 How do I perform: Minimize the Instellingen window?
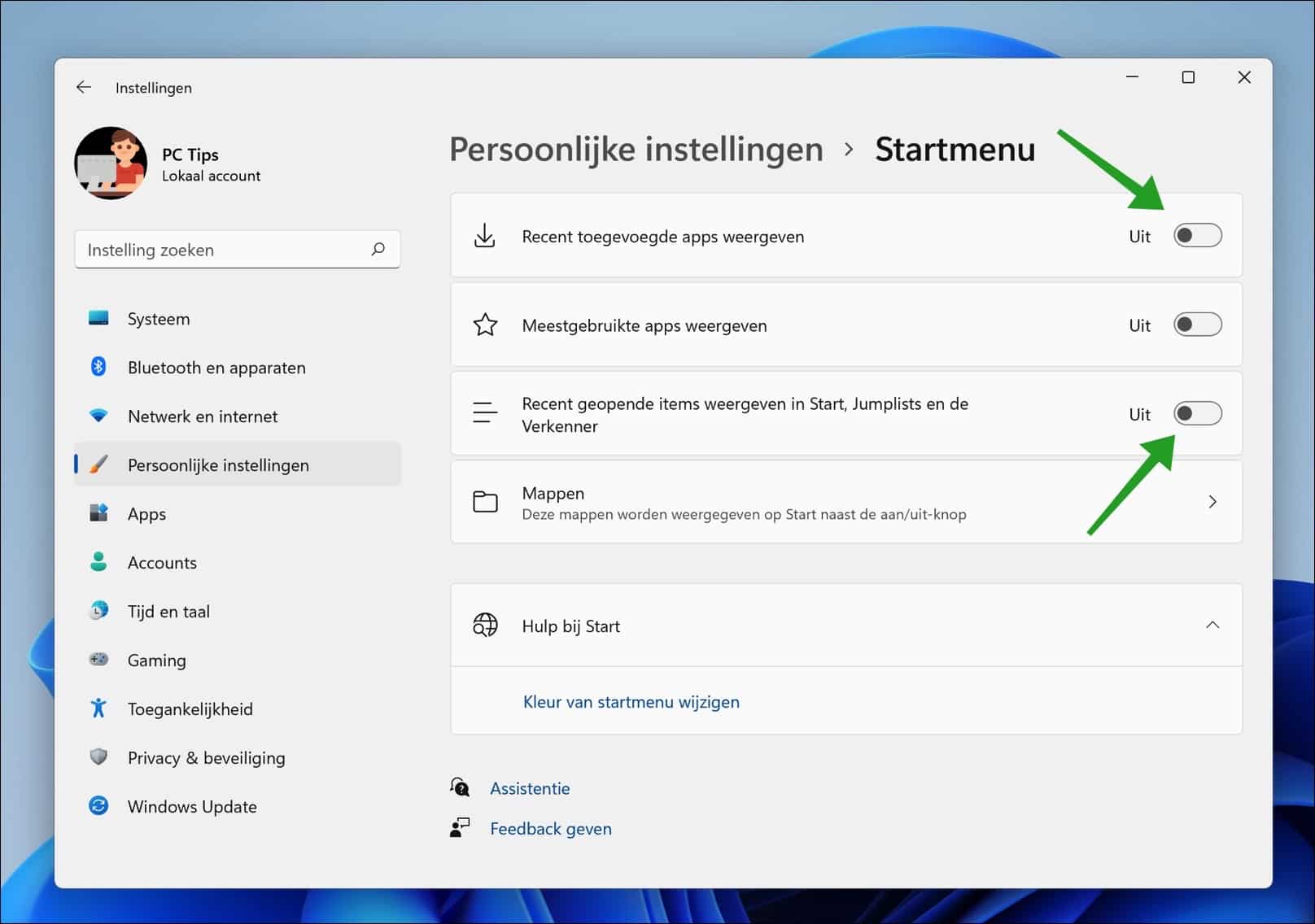[x=1132, y=77]
